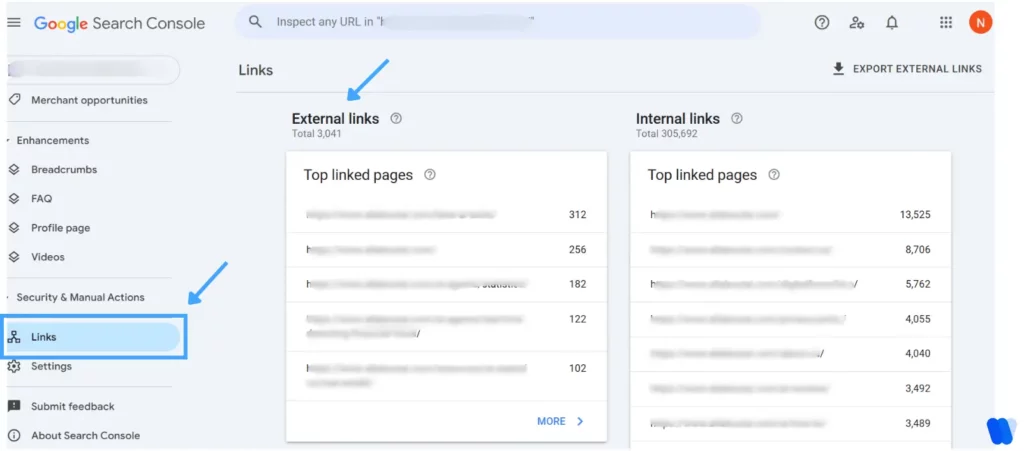Open the FAQ report
1024x451 pixels.
pyautogui.click(x=42, y=198)
